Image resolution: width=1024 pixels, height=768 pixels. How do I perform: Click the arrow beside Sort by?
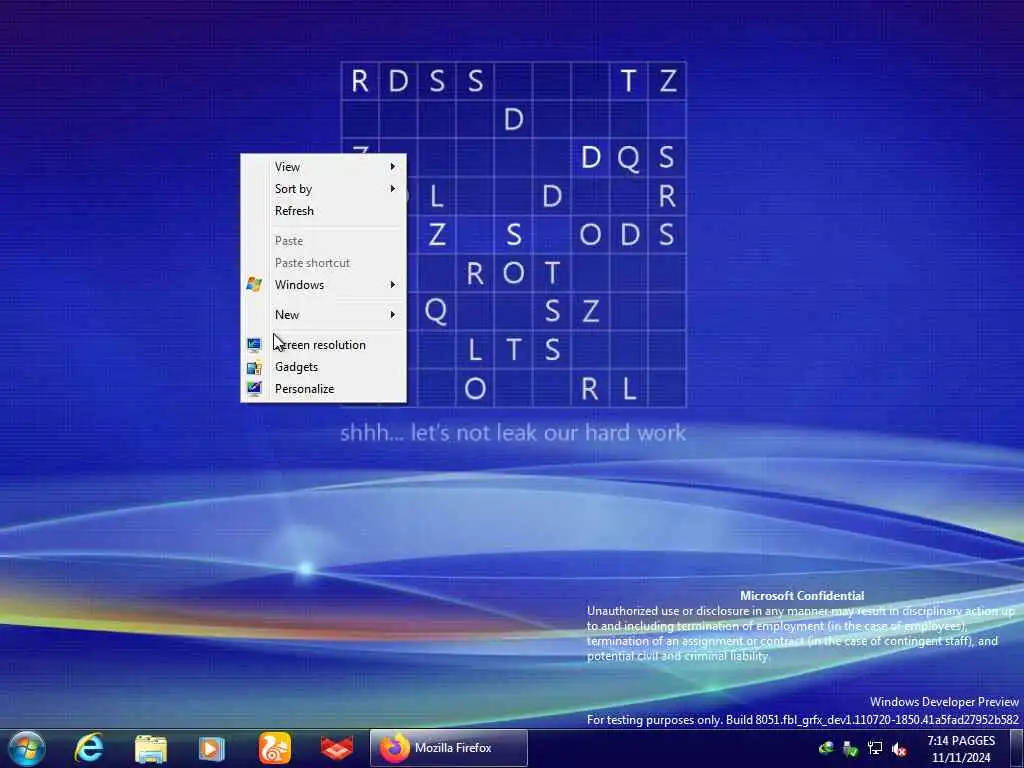tap(392, 189)
